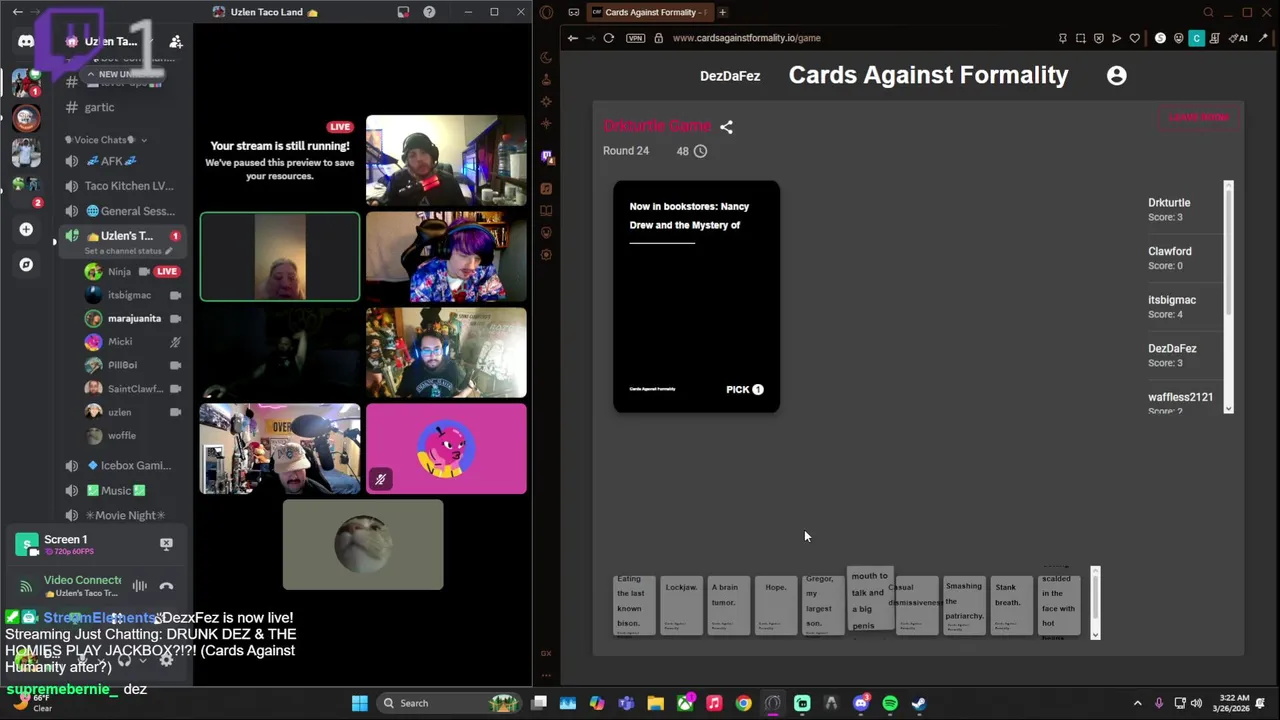The width and height of the screenshot is (1280, 720).
Task: Select Ninja in voice channel member list
Action: point(132,272)
